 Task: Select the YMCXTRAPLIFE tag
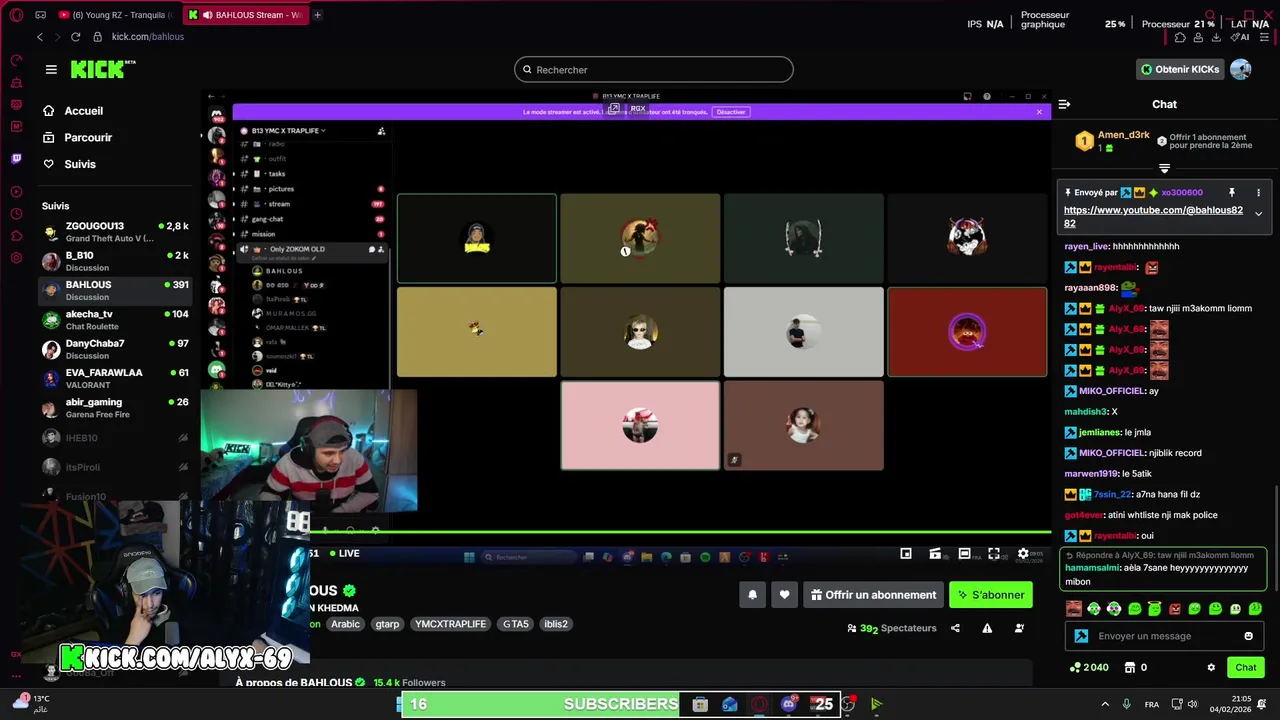point(450,624)
